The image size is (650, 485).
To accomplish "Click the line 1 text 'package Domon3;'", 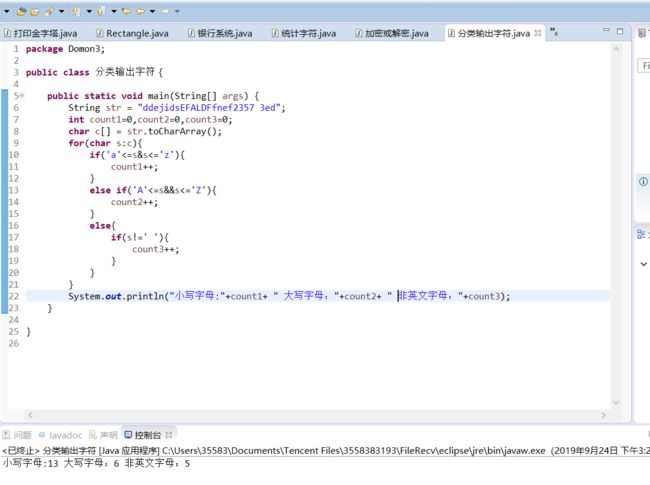I will pos(65,49).
